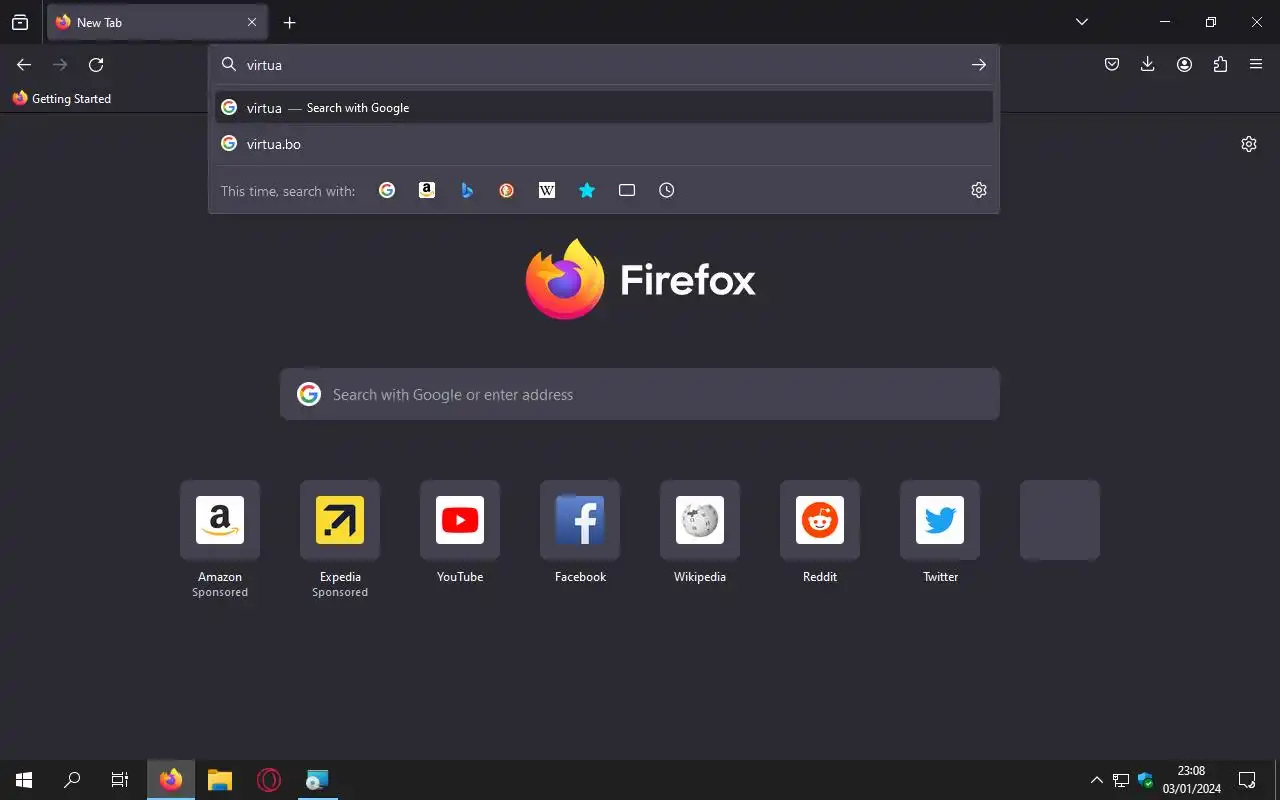Click the Firefox View icon
The image size is (1280, 800).
point(20,22)
